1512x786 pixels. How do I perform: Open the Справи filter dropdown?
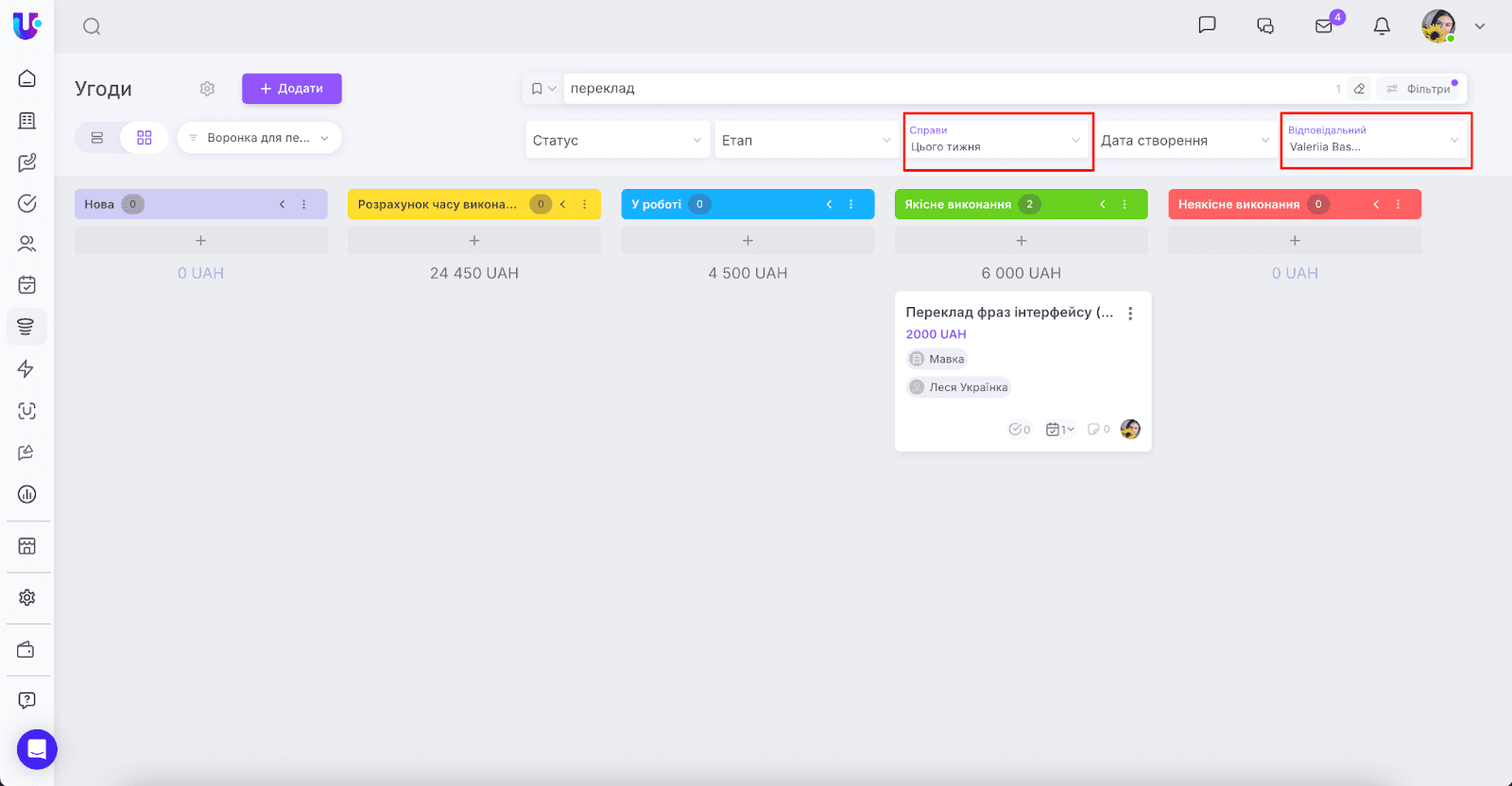click(998, 141)
